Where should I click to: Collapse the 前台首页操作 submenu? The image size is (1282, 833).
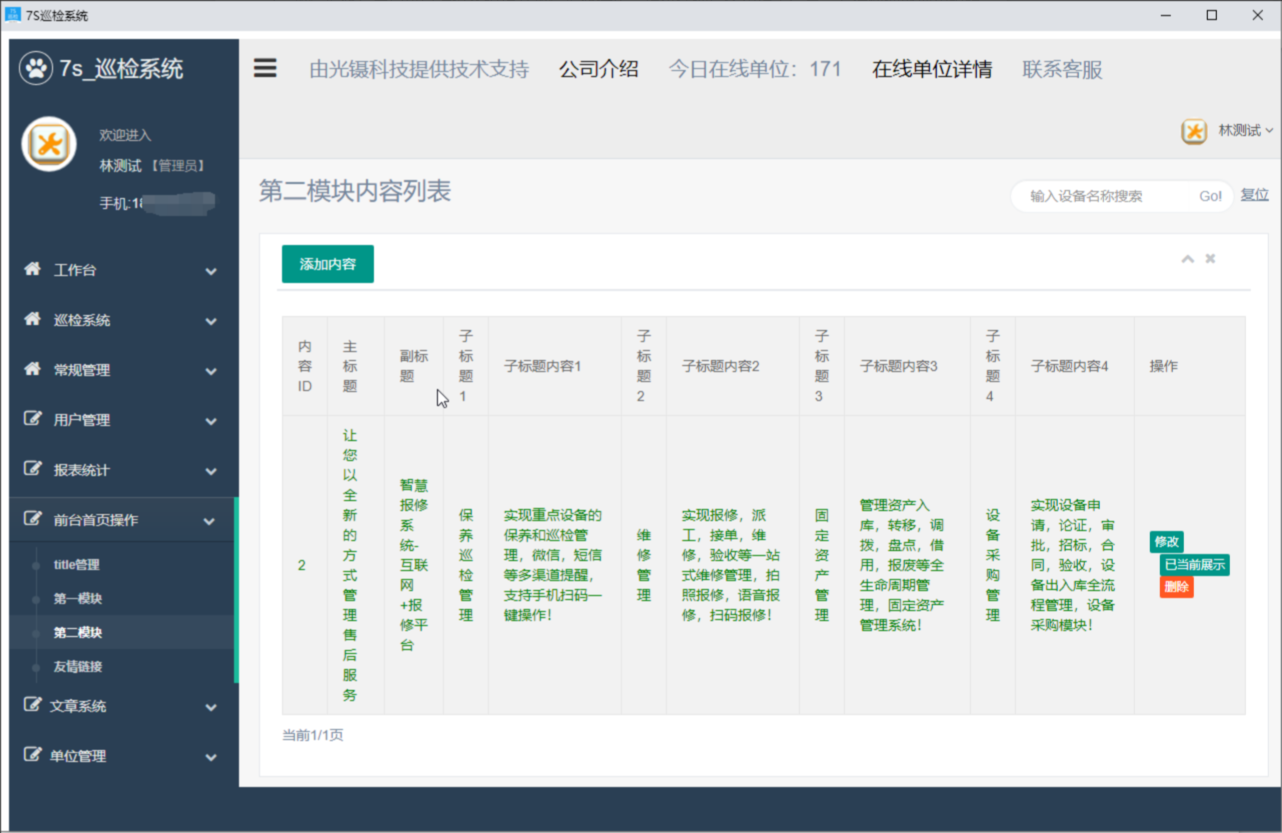point(210,520)
